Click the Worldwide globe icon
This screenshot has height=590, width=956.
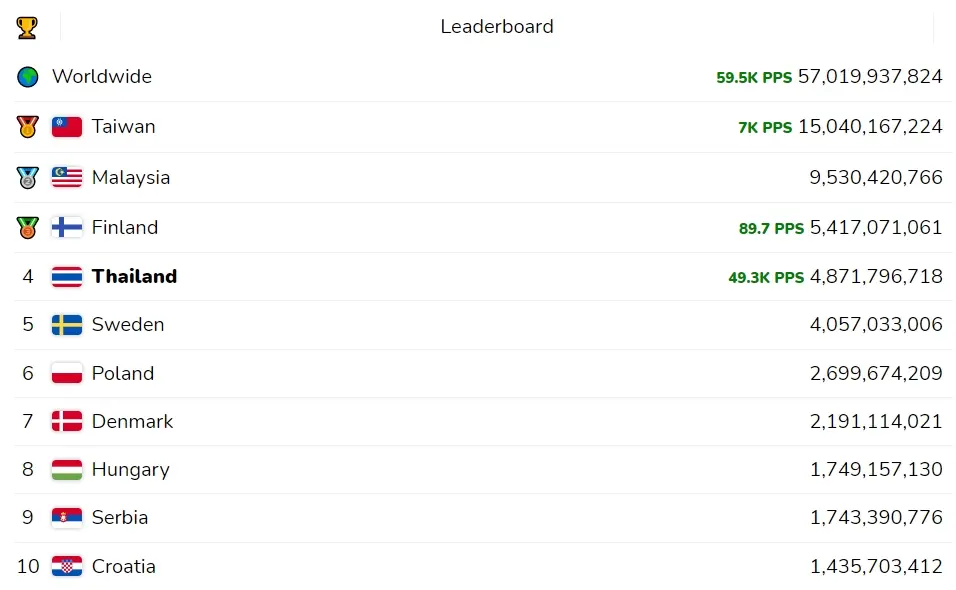click(27, 77)
